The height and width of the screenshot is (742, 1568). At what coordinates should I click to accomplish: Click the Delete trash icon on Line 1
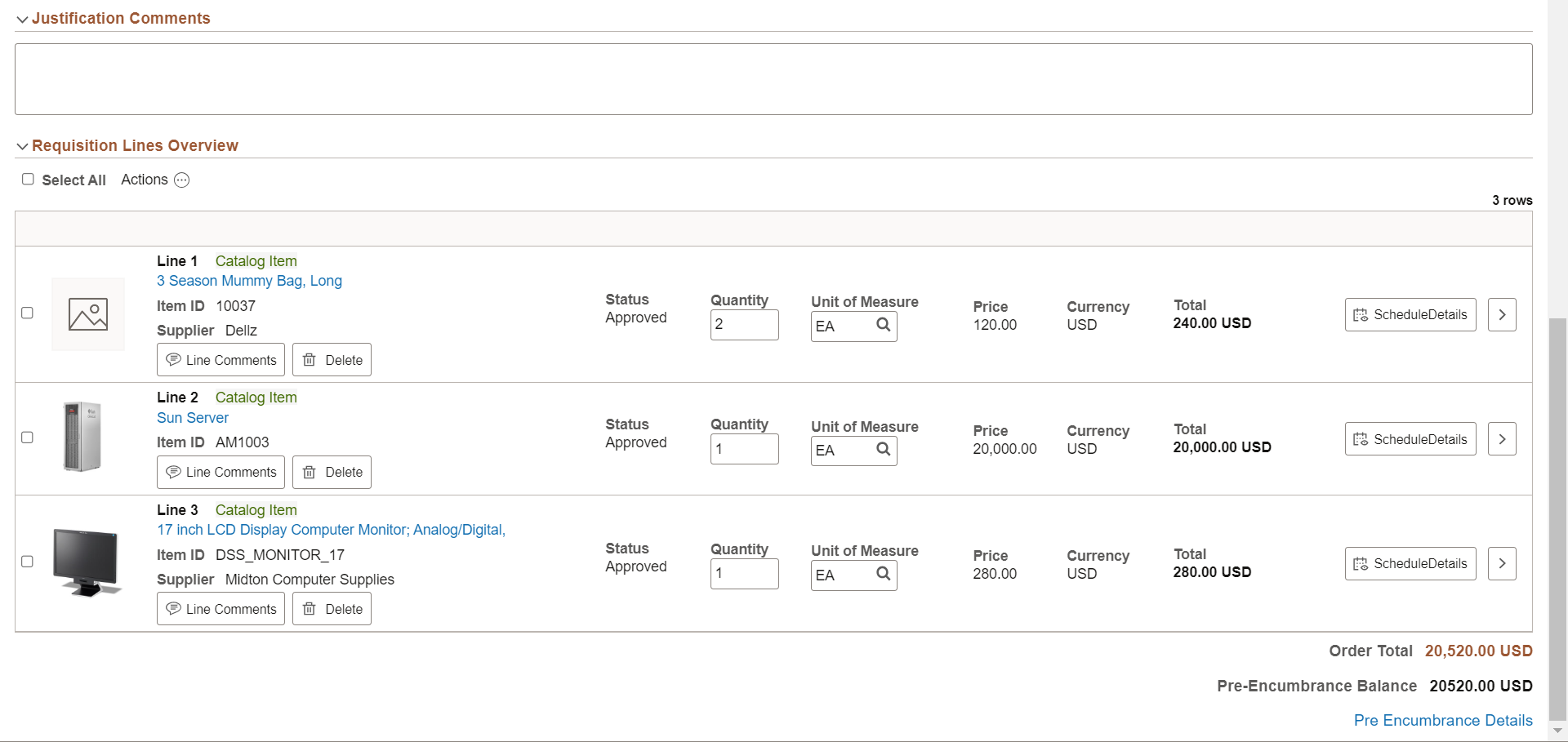click(310, 359)
